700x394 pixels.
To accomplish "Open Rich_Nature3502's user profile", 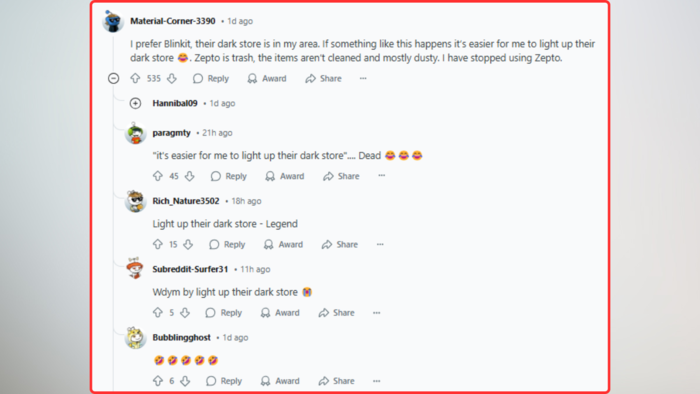I will [186, 201].
